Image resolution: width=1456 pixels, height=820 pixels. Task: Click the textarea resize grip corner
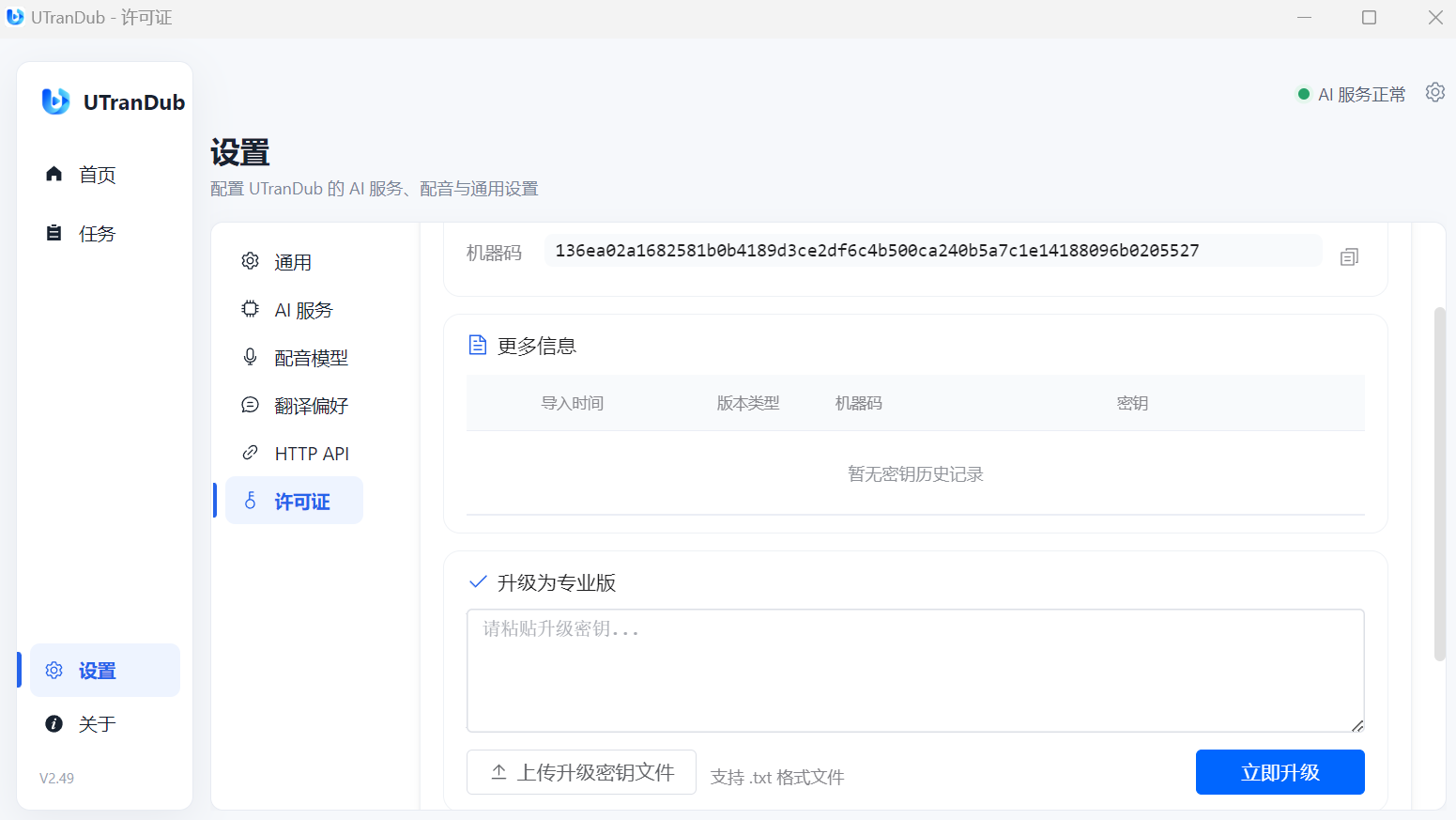tap(1357, 725)
